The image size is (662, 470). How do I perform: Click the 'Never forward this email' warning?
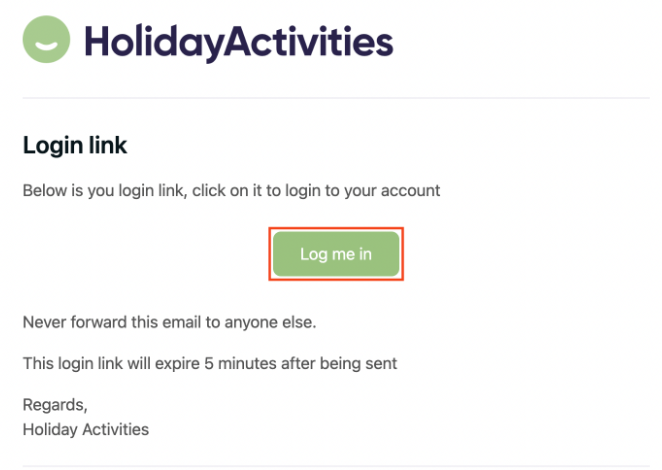click(169, 323)
